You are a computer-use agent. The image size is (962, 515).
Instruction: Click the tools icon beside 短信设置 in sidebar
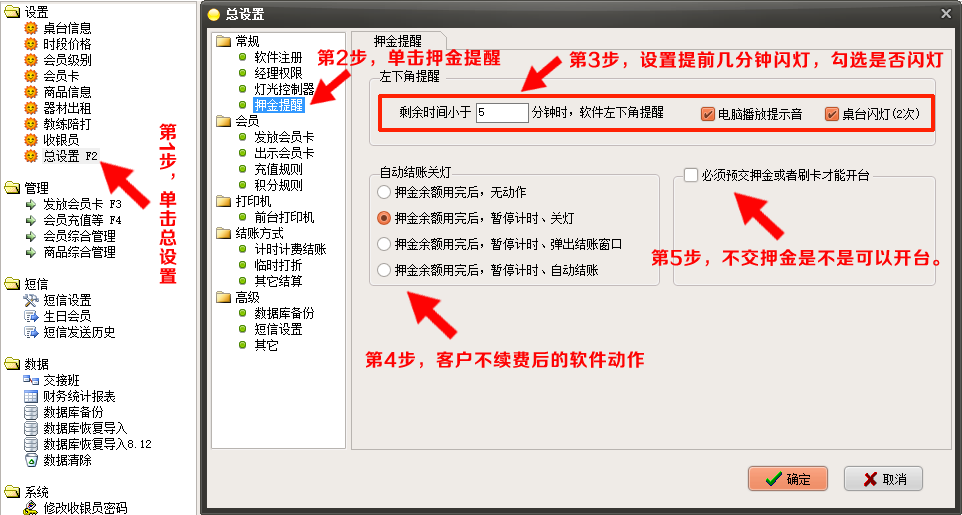click(31, 300)
